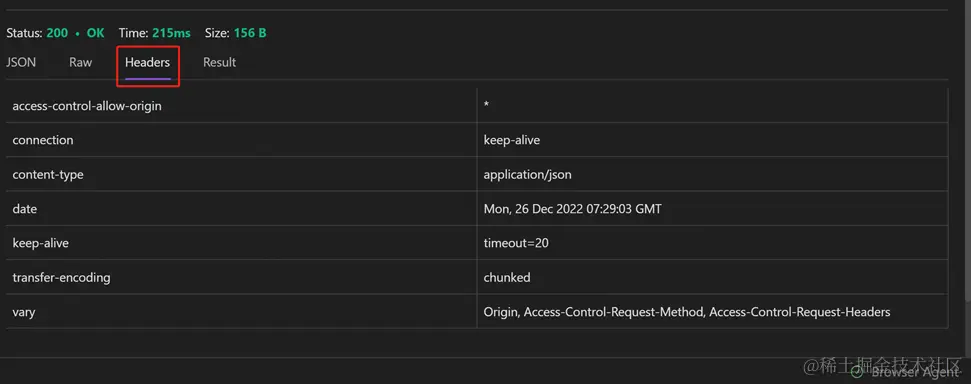Select the access-control-allow-origin header name
971x384 pixels.
[87, 106]
